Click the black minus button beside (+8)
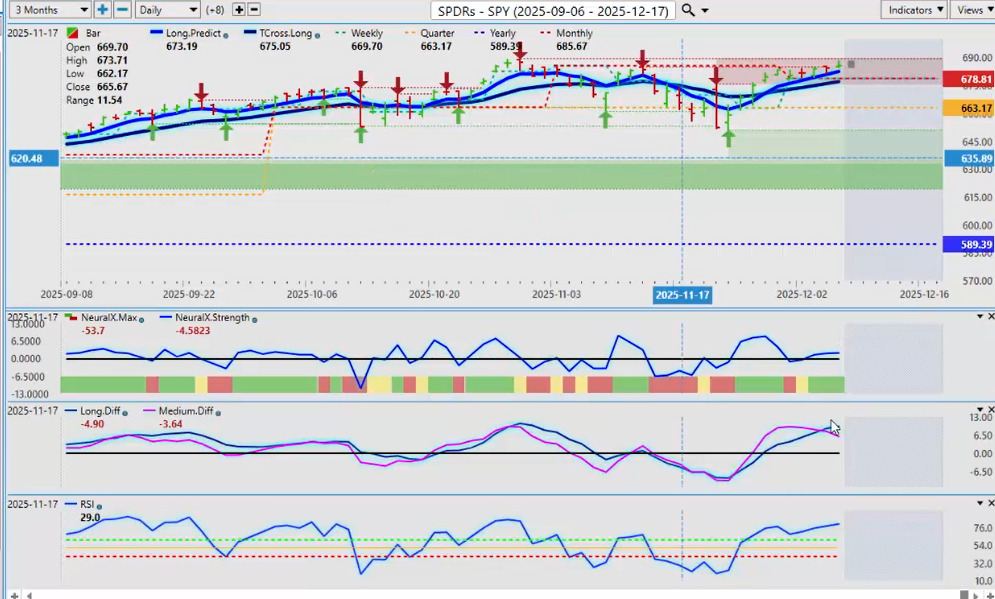The height and width of the screenshot is (599, 995). click(254, 10)
